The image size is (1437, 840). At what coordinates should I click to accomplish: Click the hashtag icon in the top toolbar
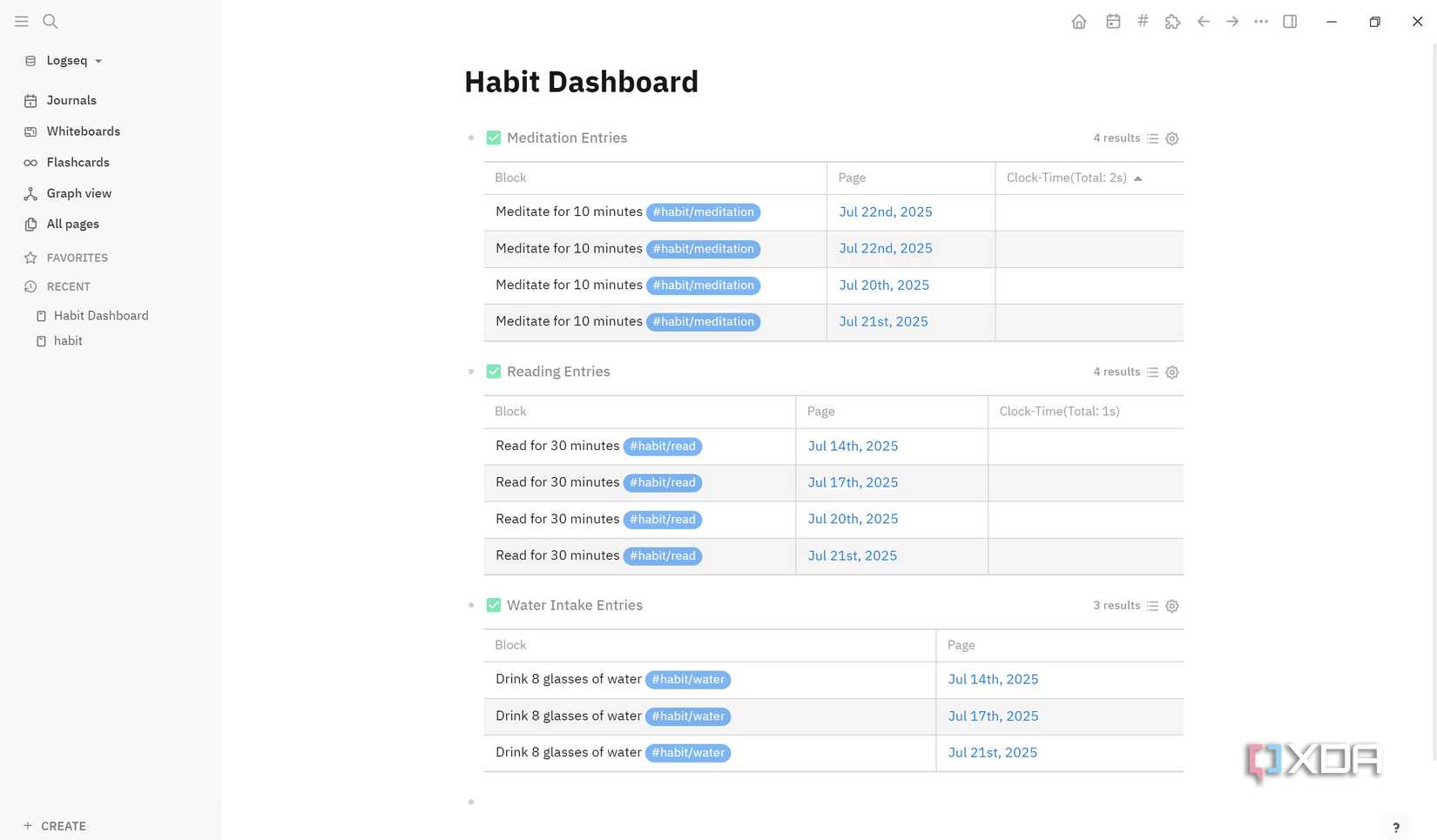click(x=1143, y=21)
